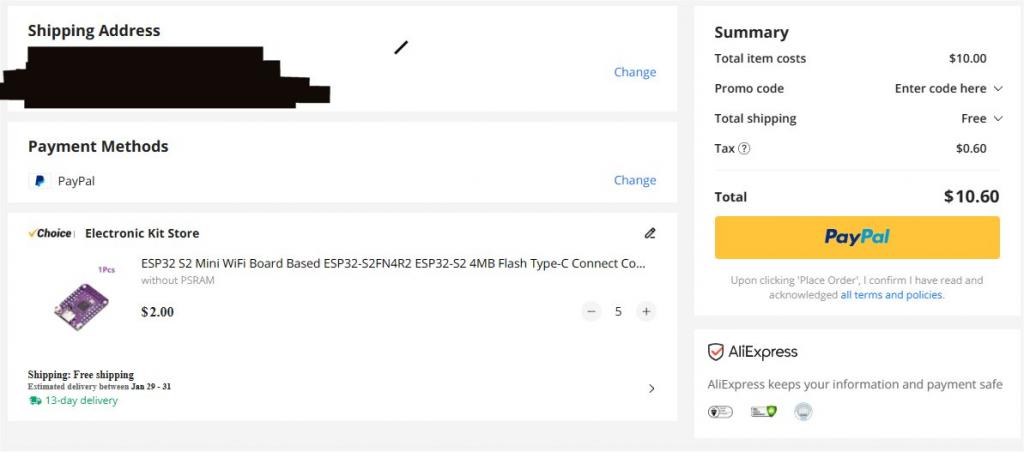Click the tax help question mark icon
This screenshot has height=452, width=1024.
(x=744, y=149)
